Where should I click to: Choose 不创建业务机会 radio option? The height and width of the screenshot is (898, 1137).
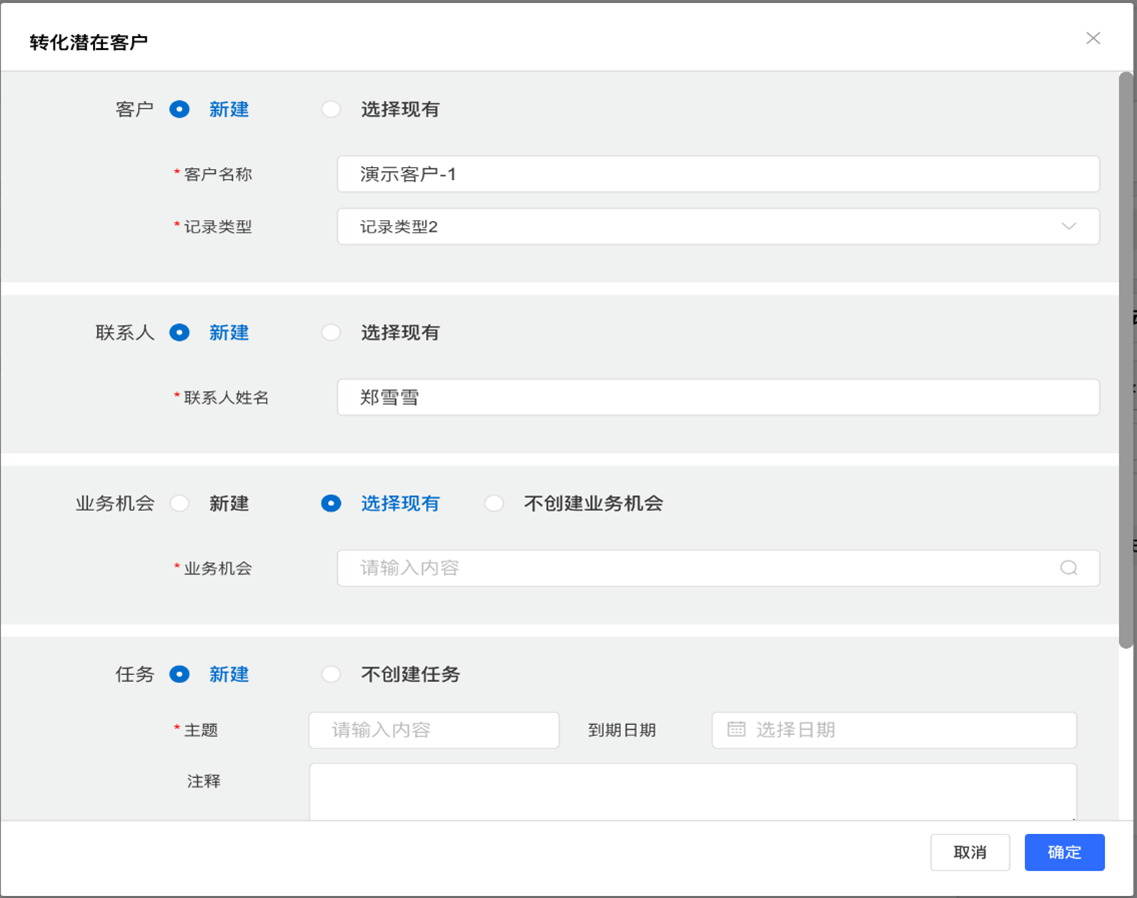pos(494,504)
